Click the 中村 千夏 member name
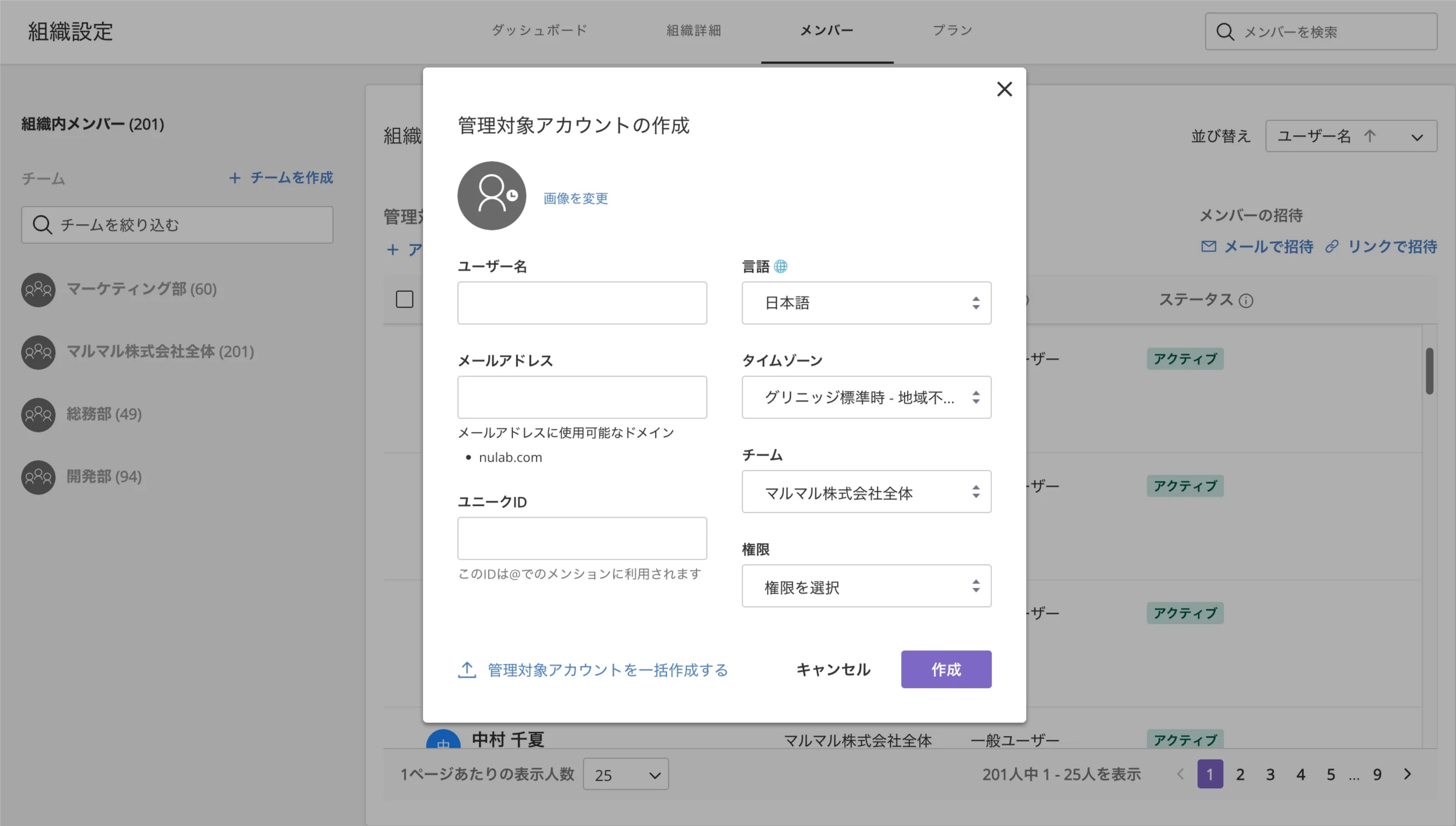The height and width of the screenshot is (826, 1456). (x=508, y=739)
